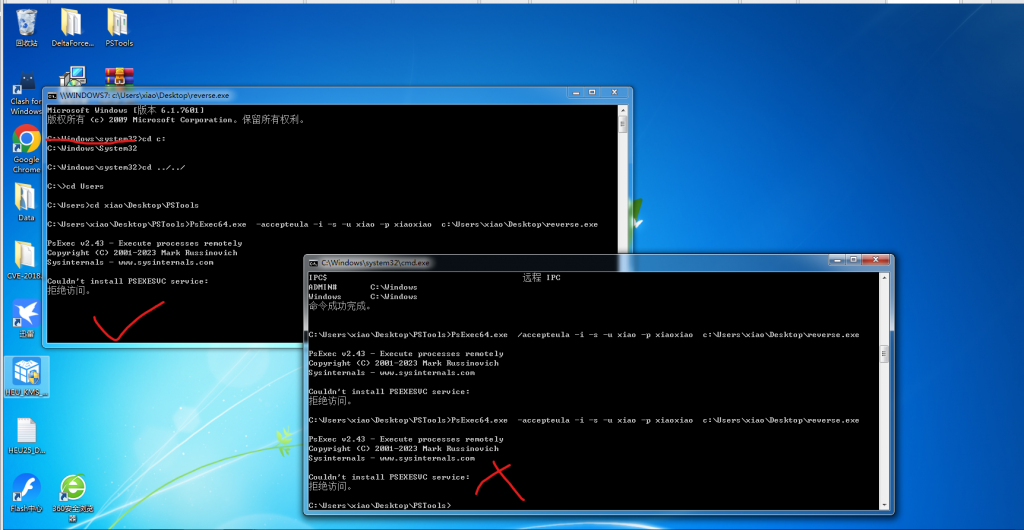Click the scroll-up arrow in reverse.exe window
1024x530 pixels.
pyautogui.click(x=623, y=111)
